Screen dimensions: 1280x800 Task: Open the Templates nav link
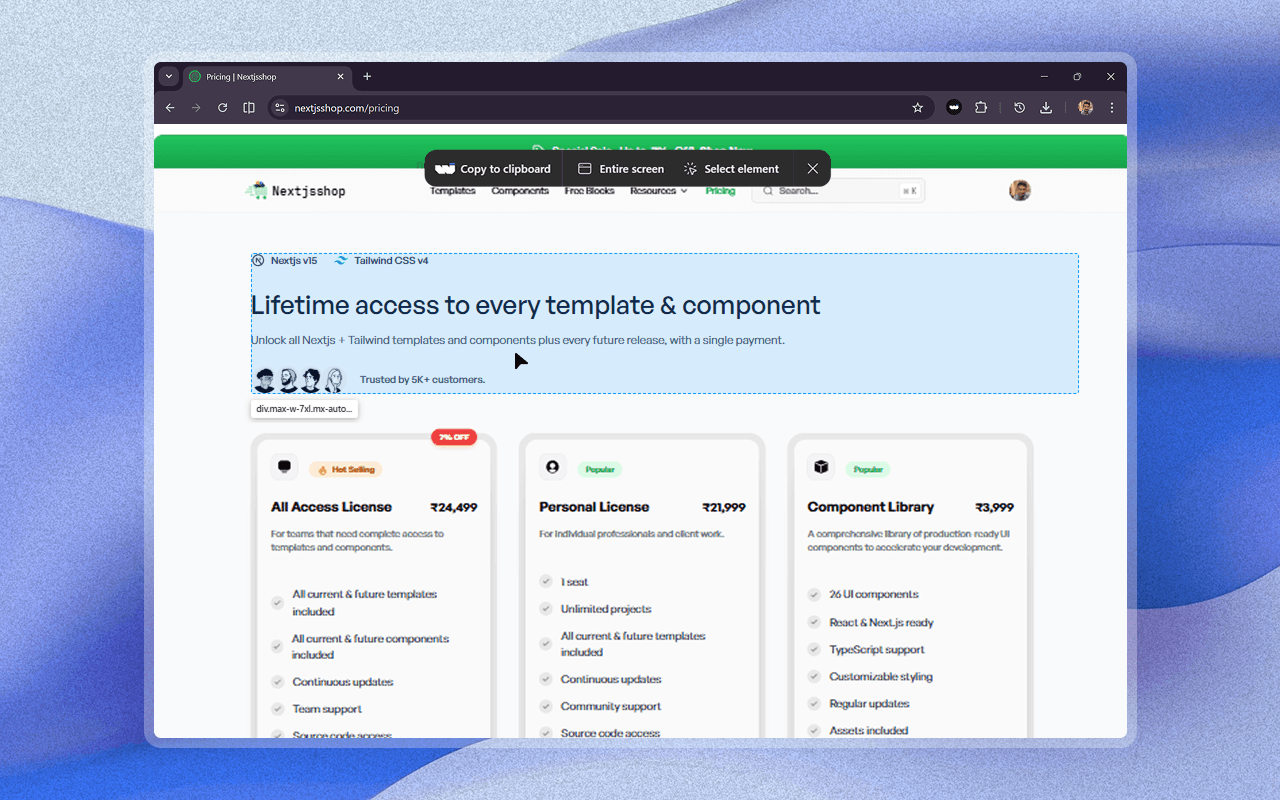(x=453, y=191)
